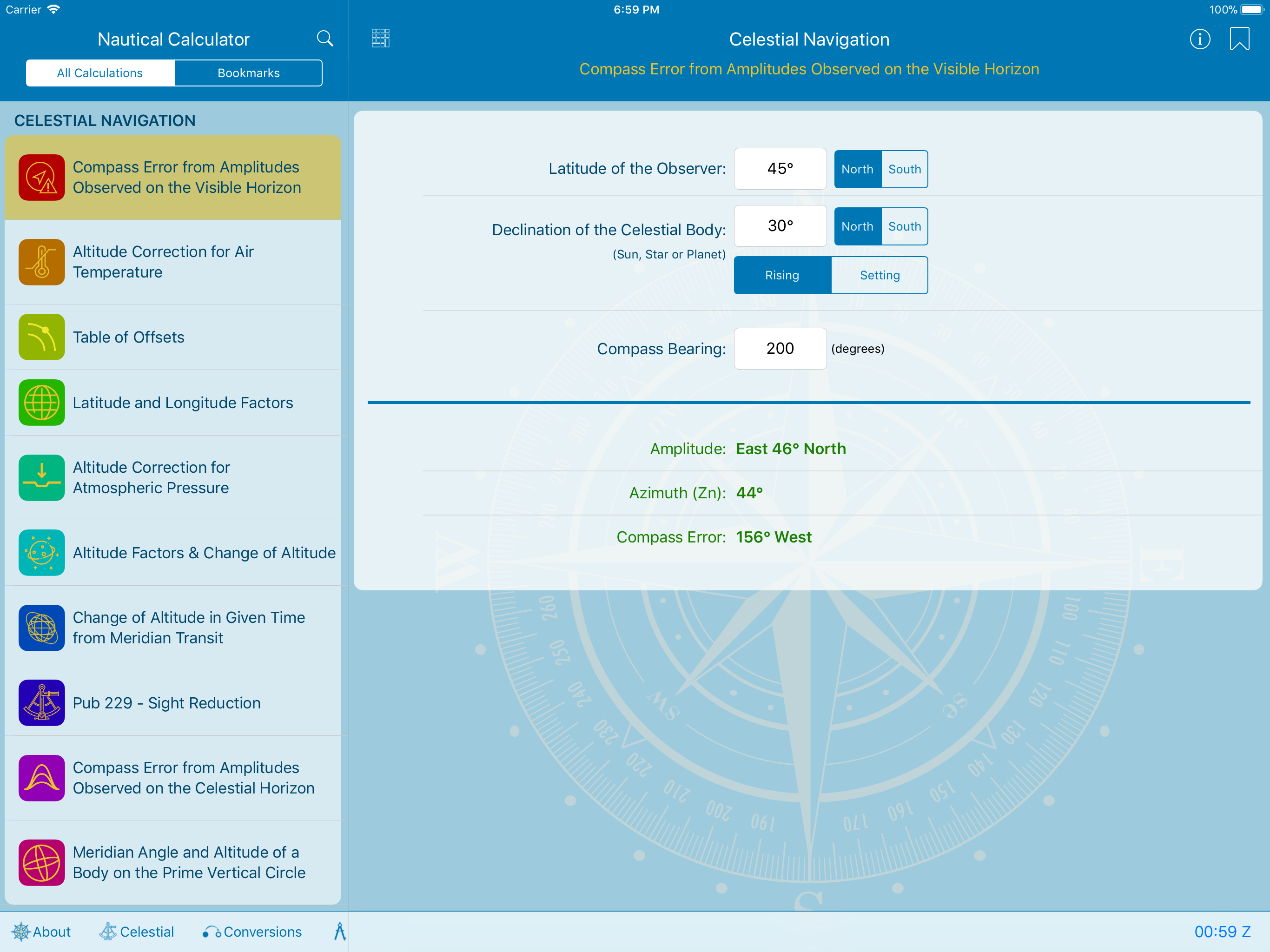Screen dimensions: 1270x952
Task: Edit the Compass Bearing field
Action: [780, 349]
